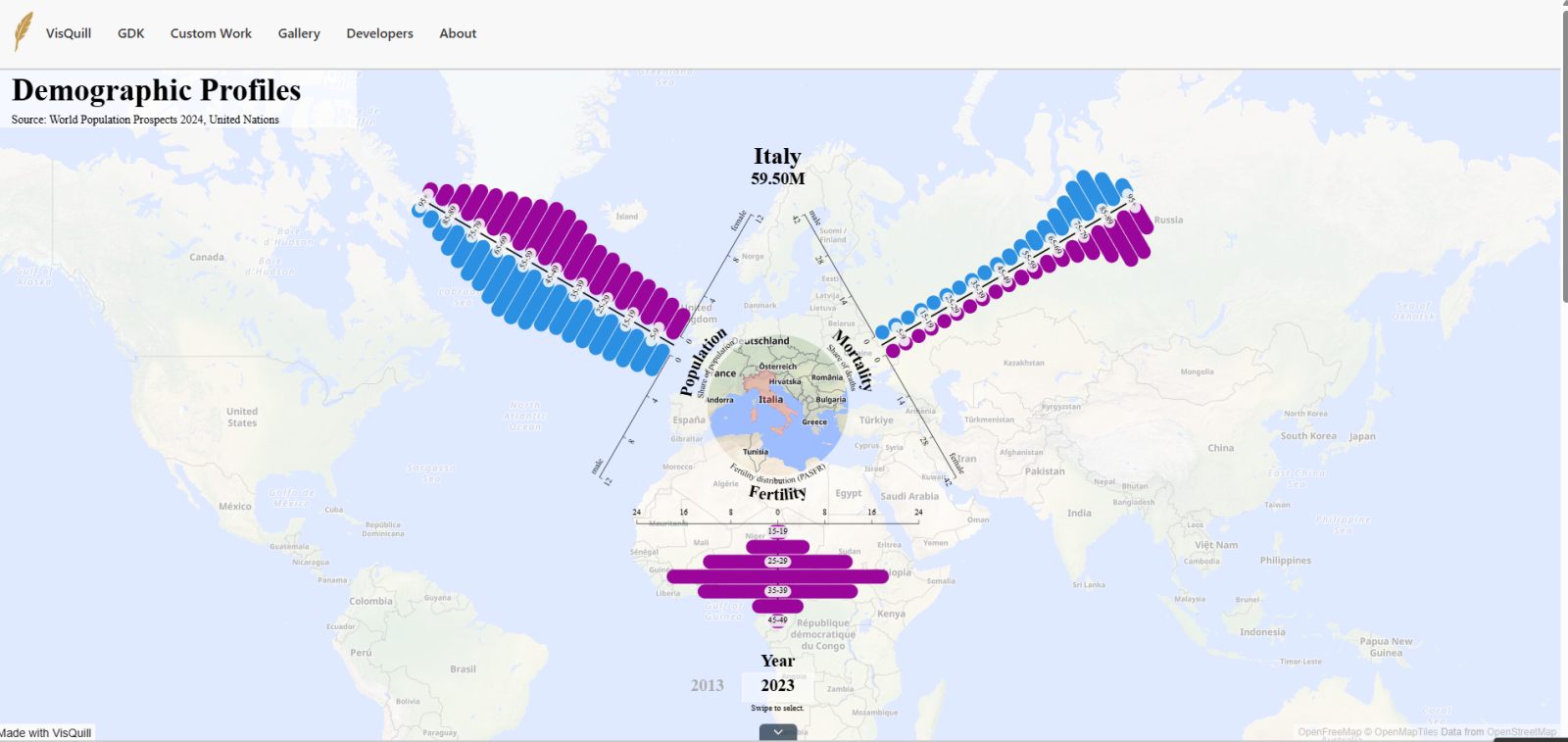Click the Italy country title
Screen dimensions: 1568x742
point(777,156)
